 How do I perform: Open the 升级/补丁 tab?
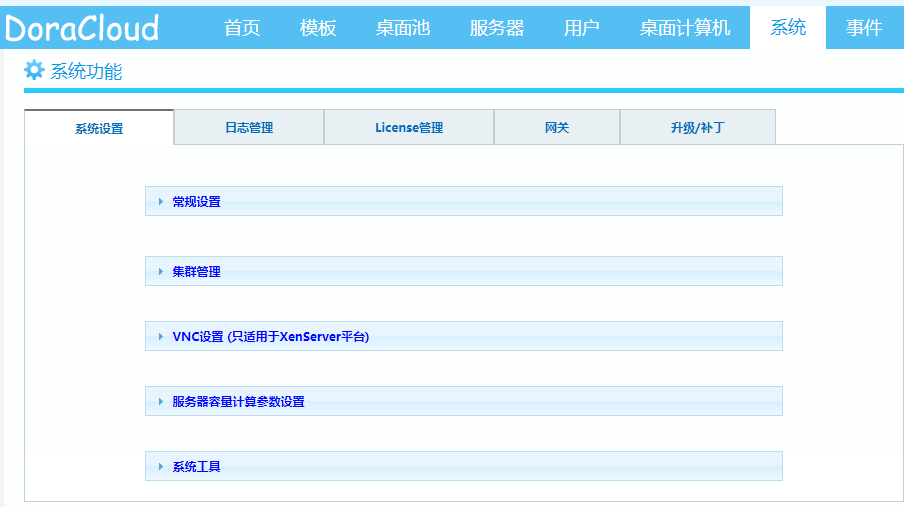coord(698,127)
